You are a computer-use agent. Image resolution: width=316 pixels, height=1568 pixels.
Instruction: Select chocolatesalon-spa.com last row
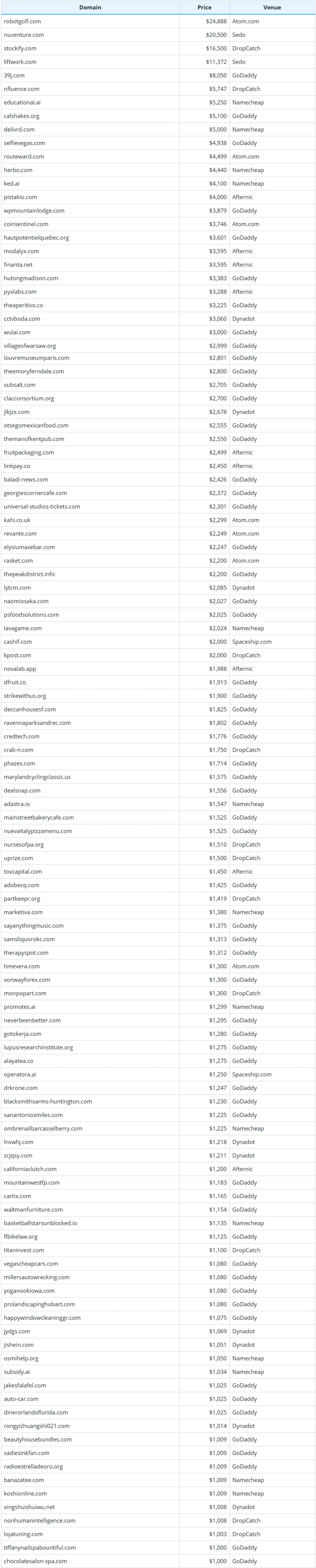coord(158,1561)
